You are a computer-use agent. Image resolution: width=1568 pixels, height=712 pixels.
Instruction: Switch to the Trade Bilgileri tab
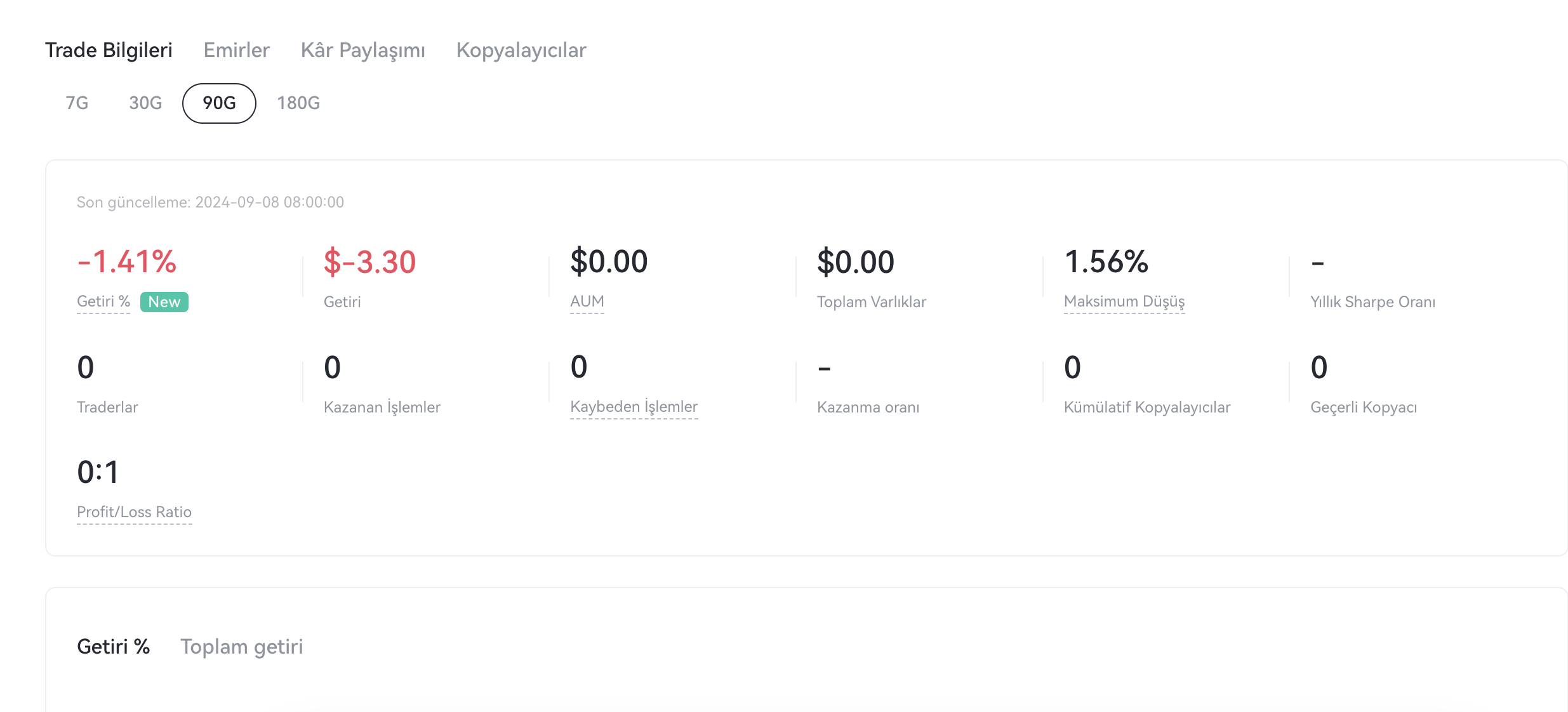[109, 50]
